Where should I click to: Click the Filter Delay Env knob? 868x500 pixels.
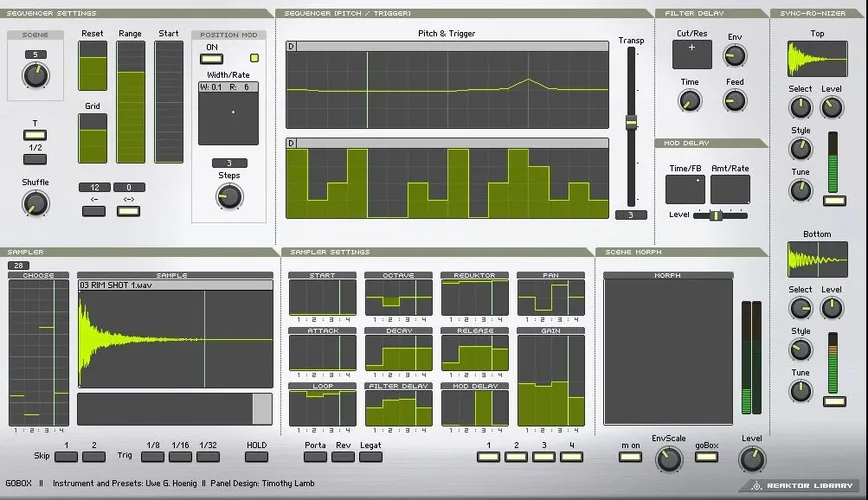coord(735,55)
